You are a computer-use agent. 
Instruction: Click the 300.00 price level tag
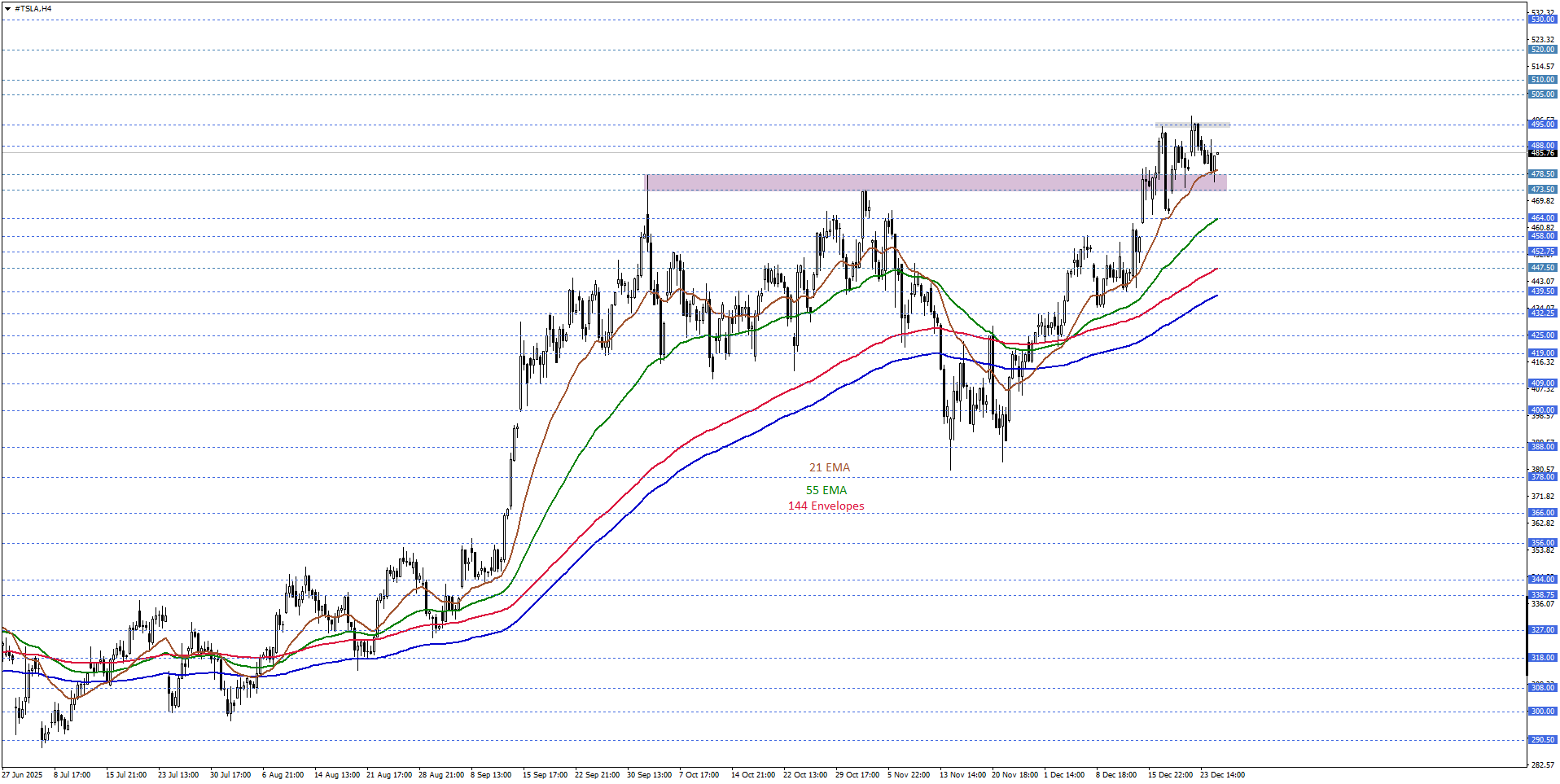coord(1542,712)
